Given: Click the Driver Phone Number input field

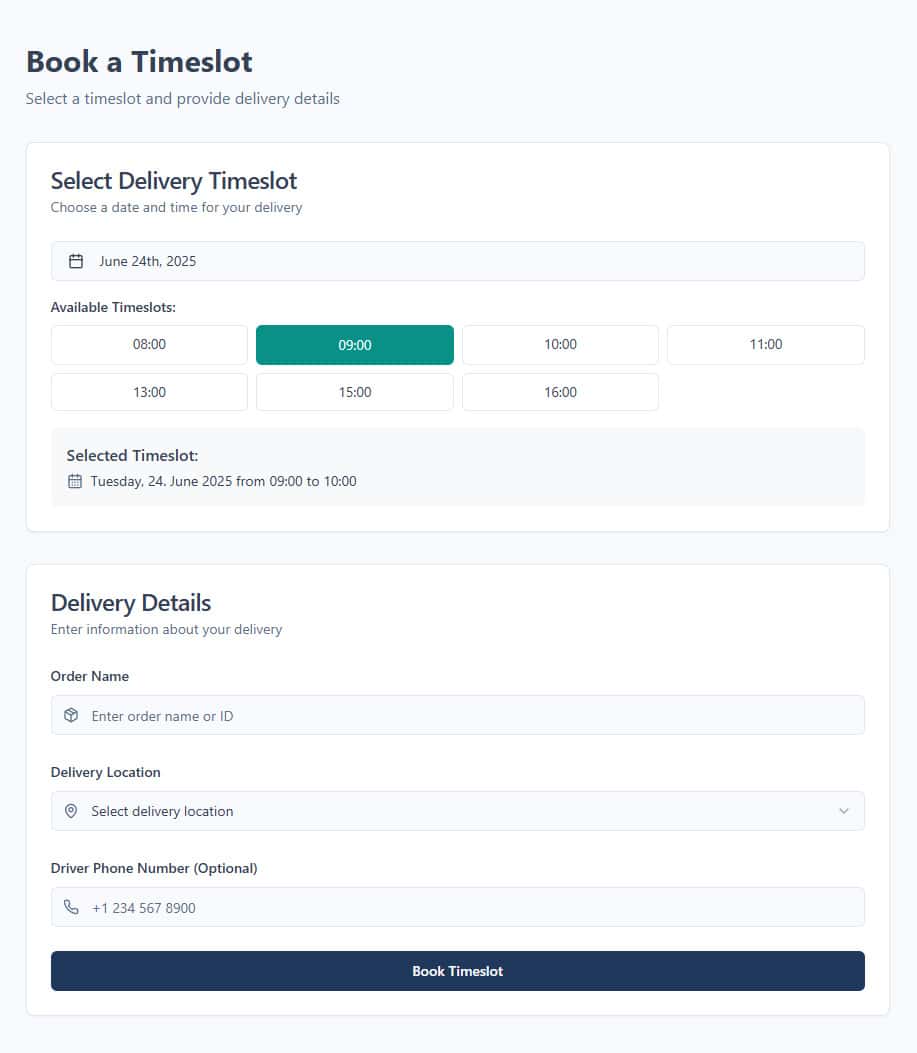Looking at the screenshot, I should coord(457,906).
